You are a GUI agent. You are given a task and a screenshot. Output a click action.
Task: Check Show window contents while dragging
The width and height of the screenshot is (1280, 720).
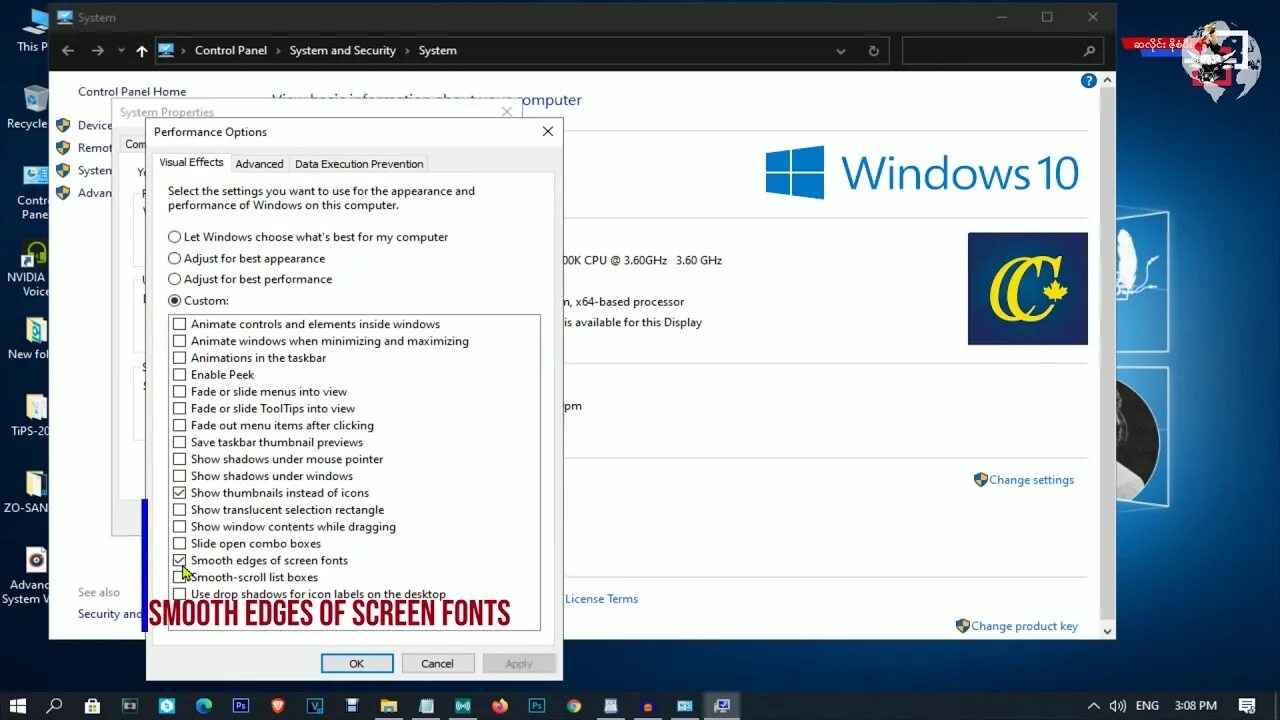[180, 527]
